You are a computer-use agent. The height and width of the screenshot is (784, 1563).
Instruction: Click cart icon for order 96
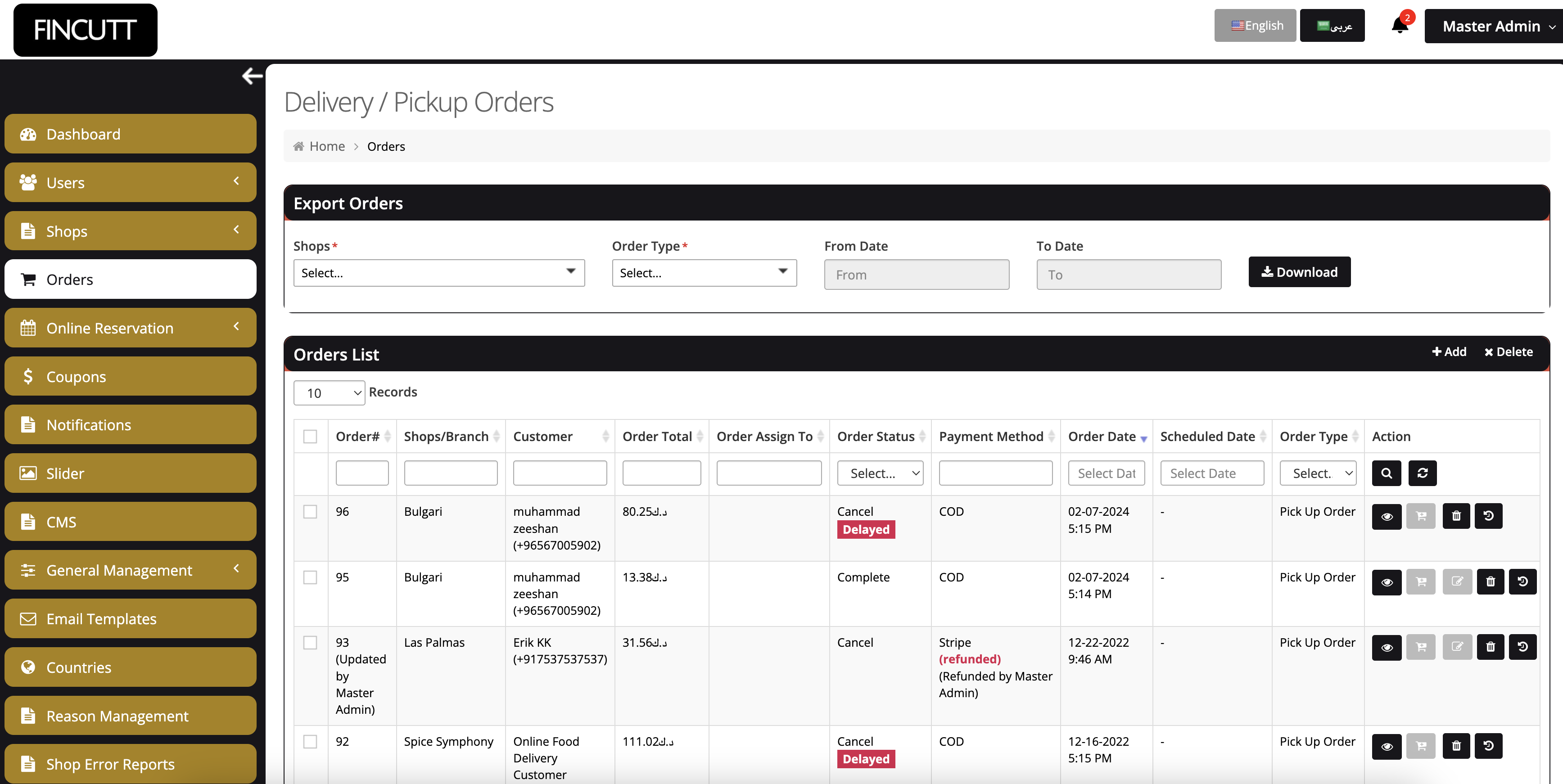point(1420,516)
